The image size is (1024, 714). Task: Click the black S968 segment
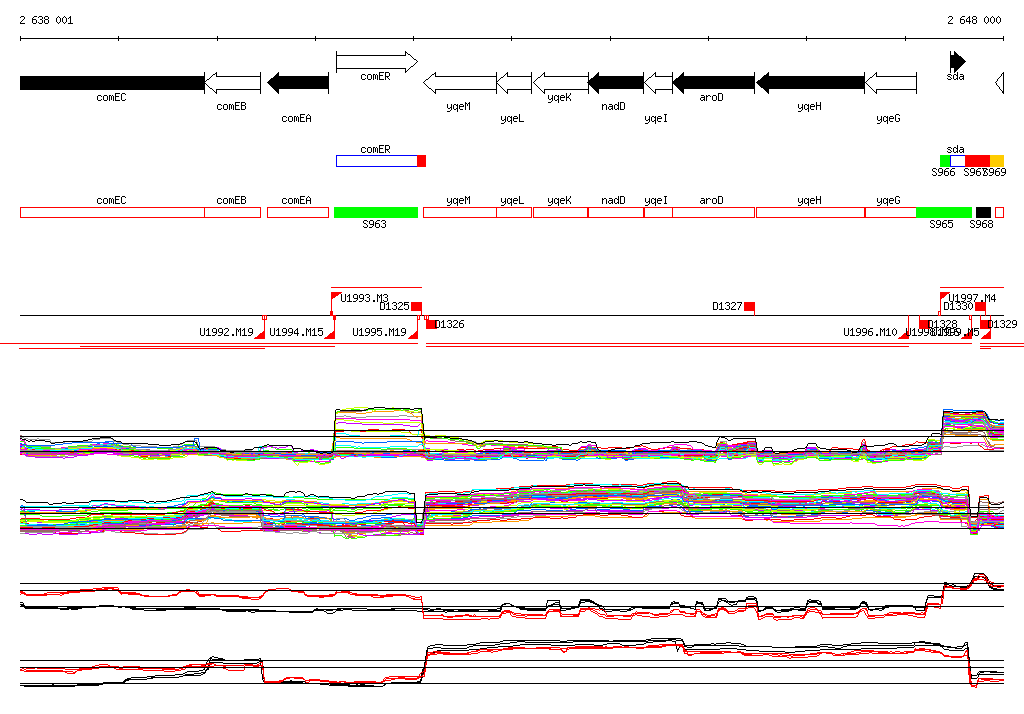(x=984, y=212)
